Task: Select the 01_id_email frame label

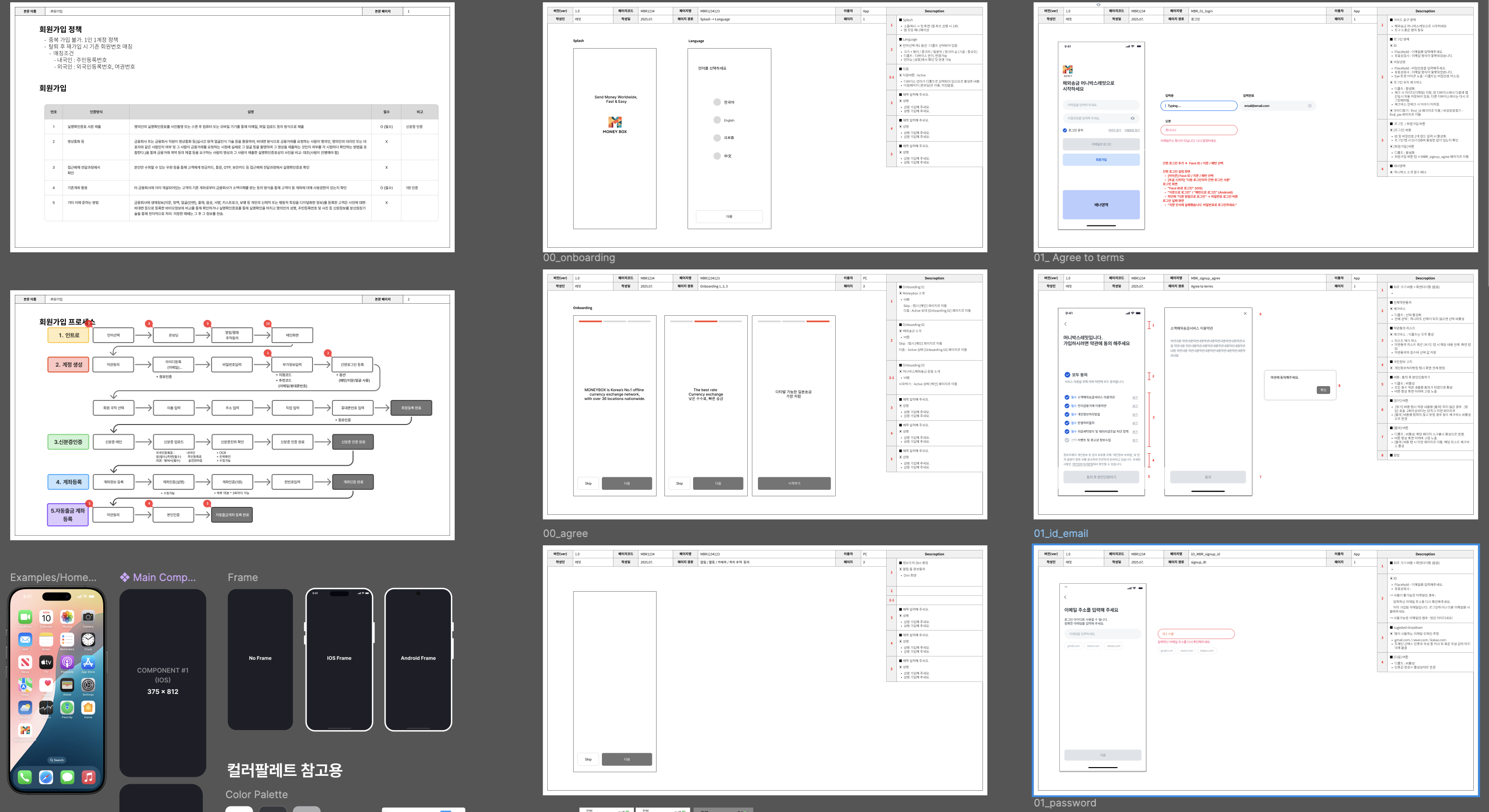Action: (1060, 533)
